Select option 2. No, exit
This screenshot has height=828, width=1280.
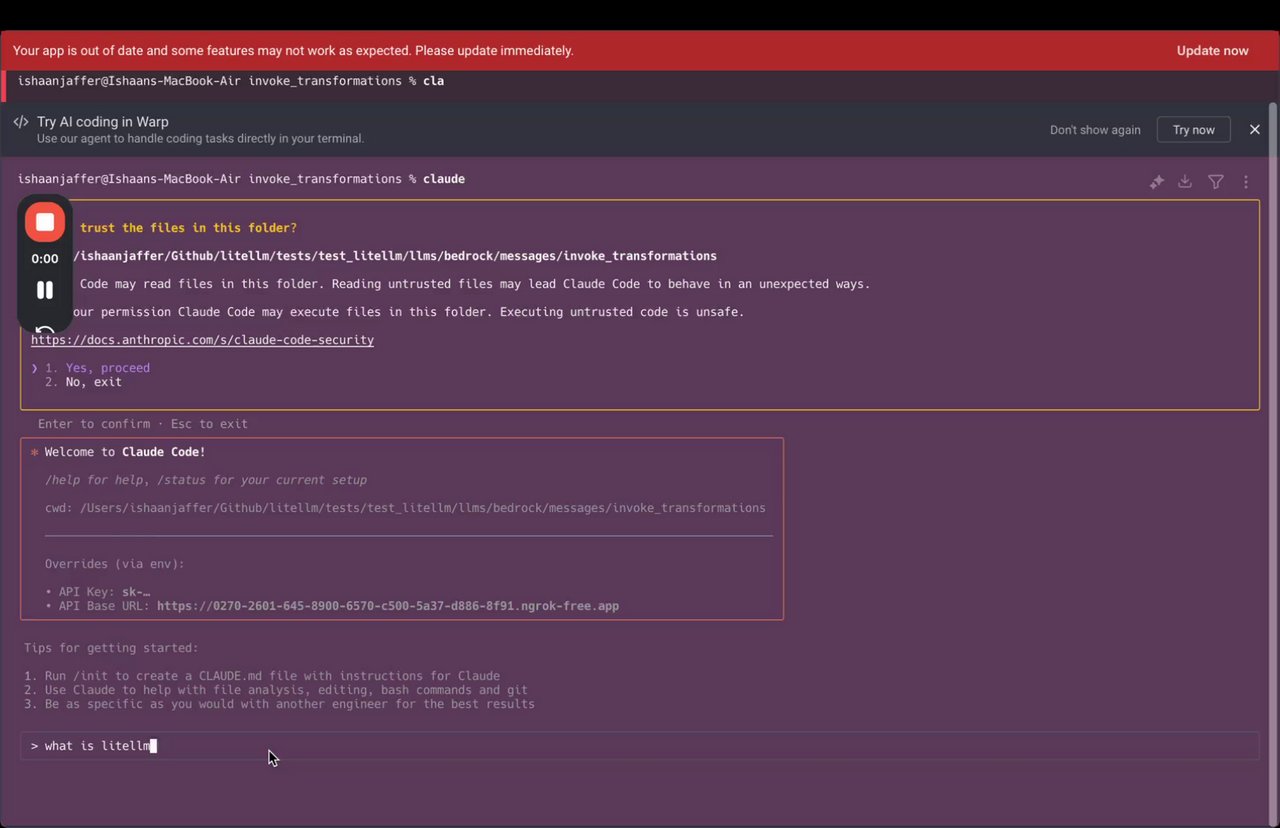pos(84,382)
